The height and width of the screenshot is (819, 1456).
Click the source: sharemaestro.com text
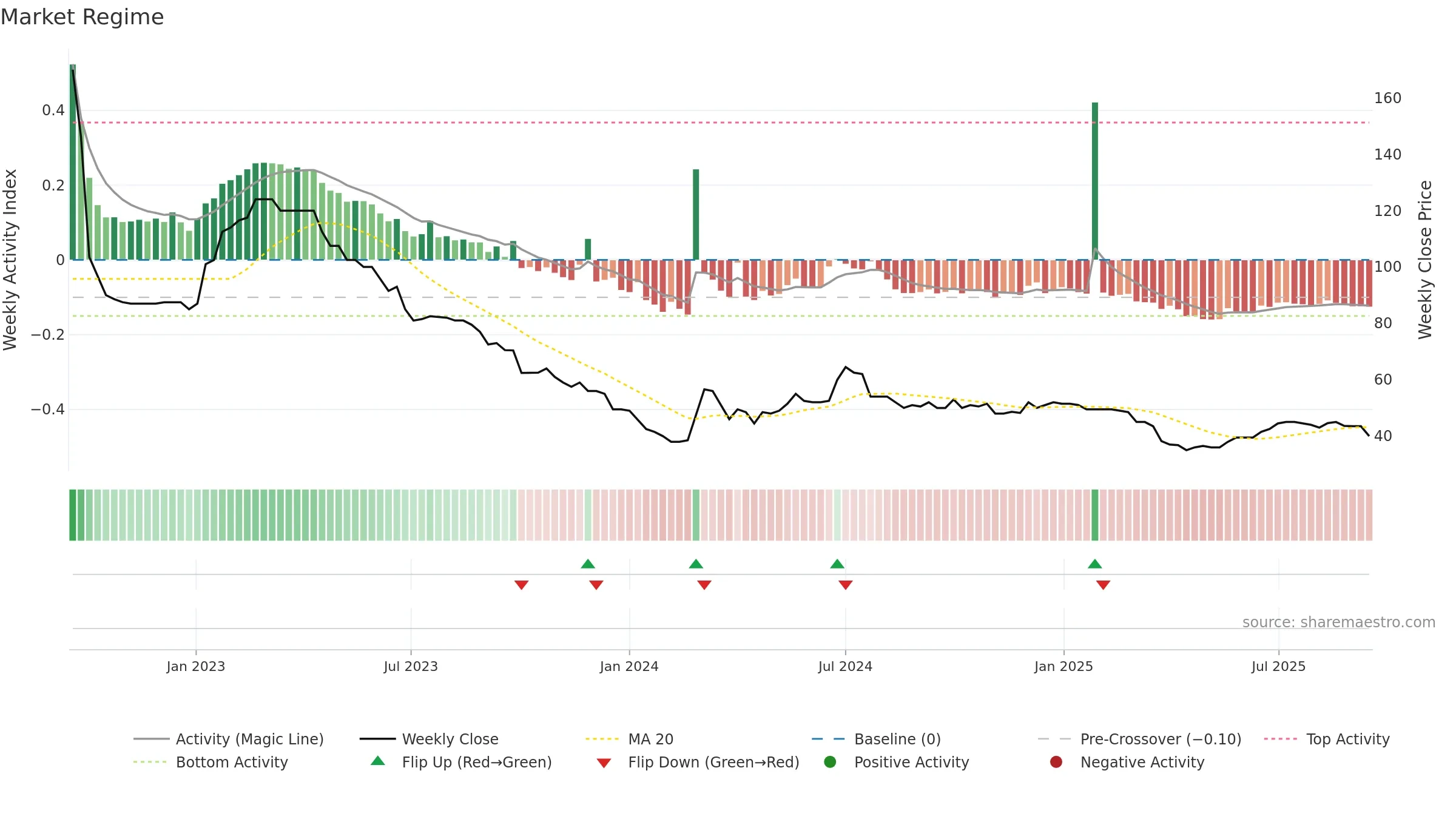pos(1339,622)
